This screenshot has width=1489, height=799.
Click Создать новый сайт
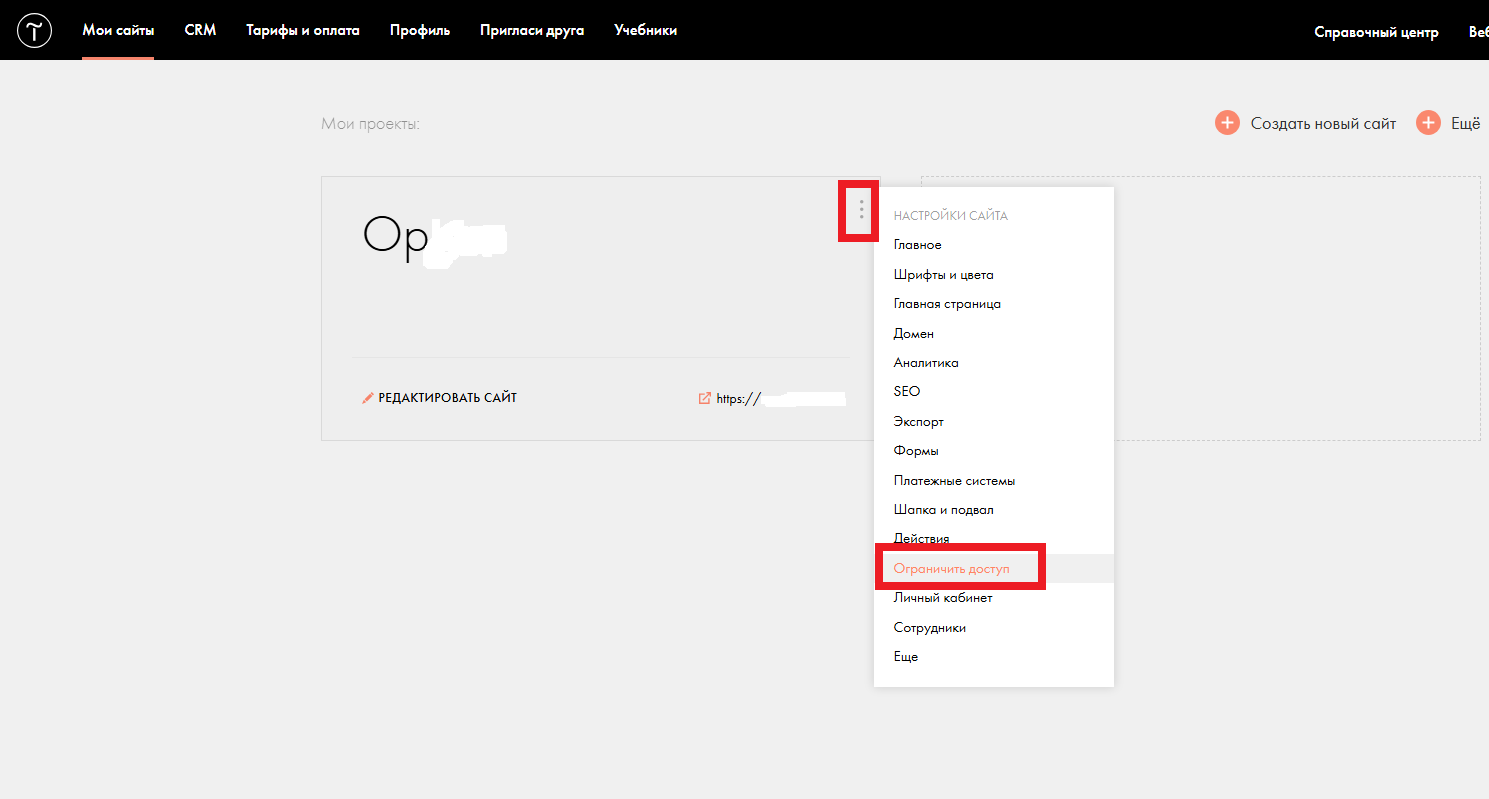1323,124
